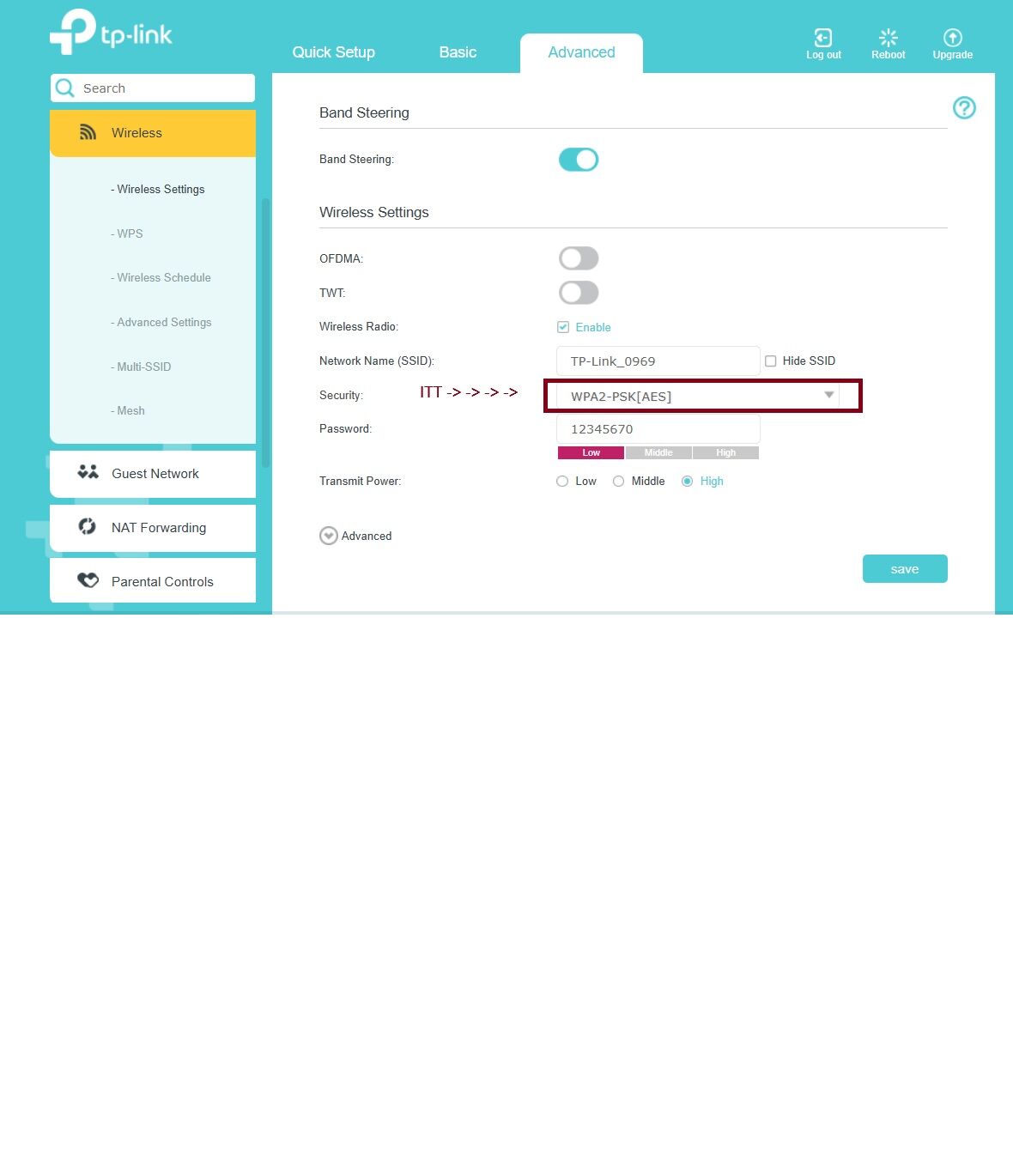Click the Upgrade icon
The image size is (1013, 1176).
(952, 38)
